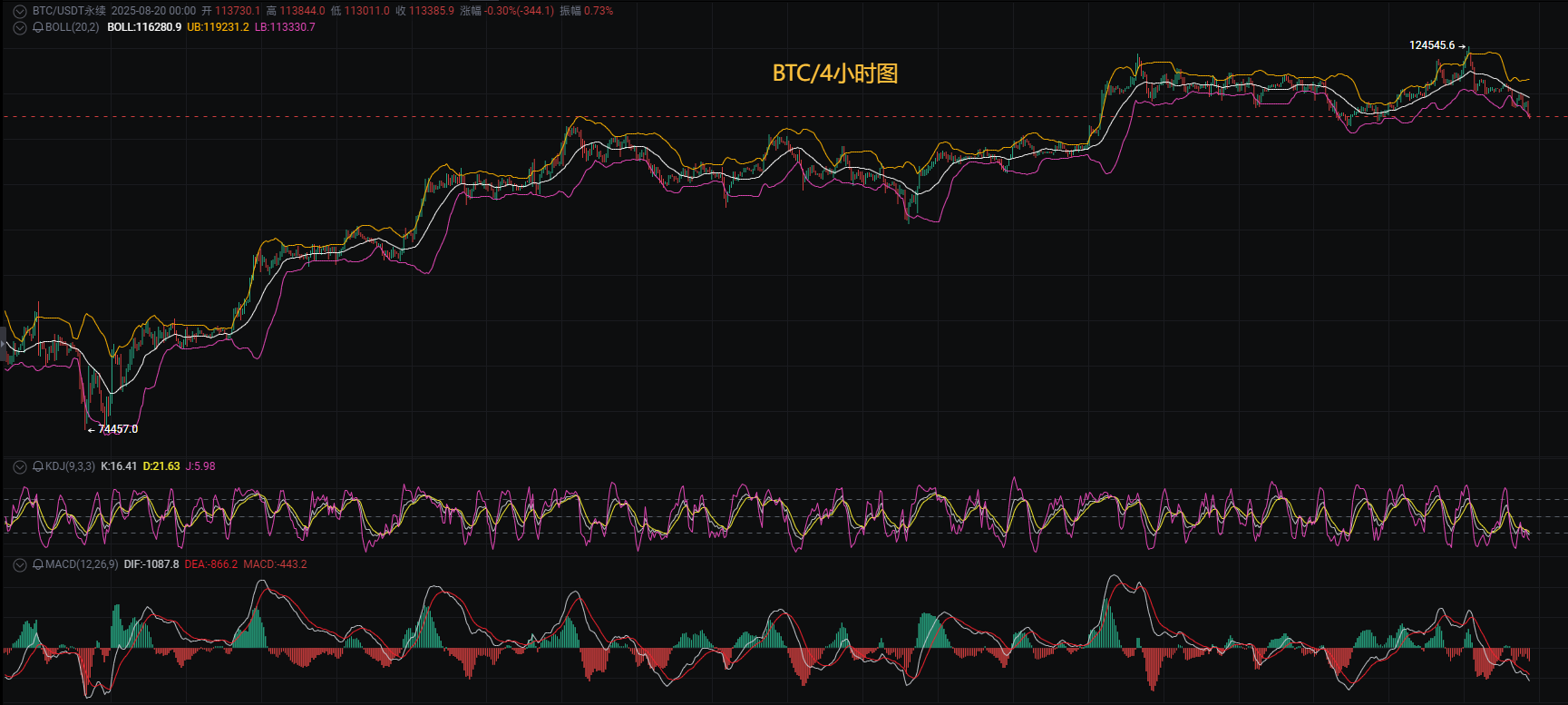Collapse the KDJ indicator chevron

tap(19, 466)
